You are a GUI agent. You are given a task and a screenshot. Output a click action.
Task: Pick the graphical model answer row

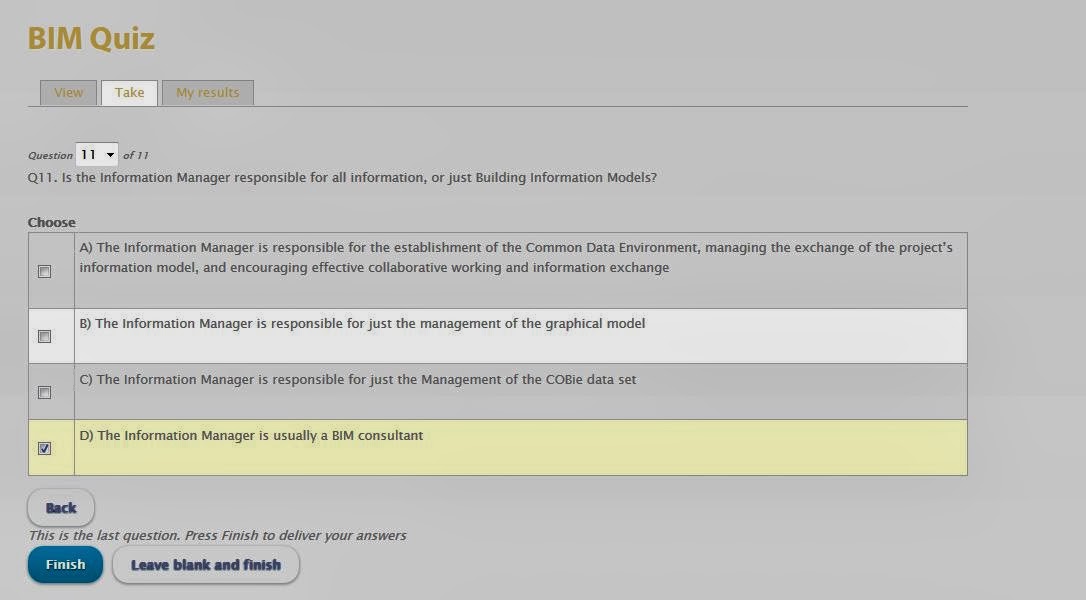tap(497, 336)
